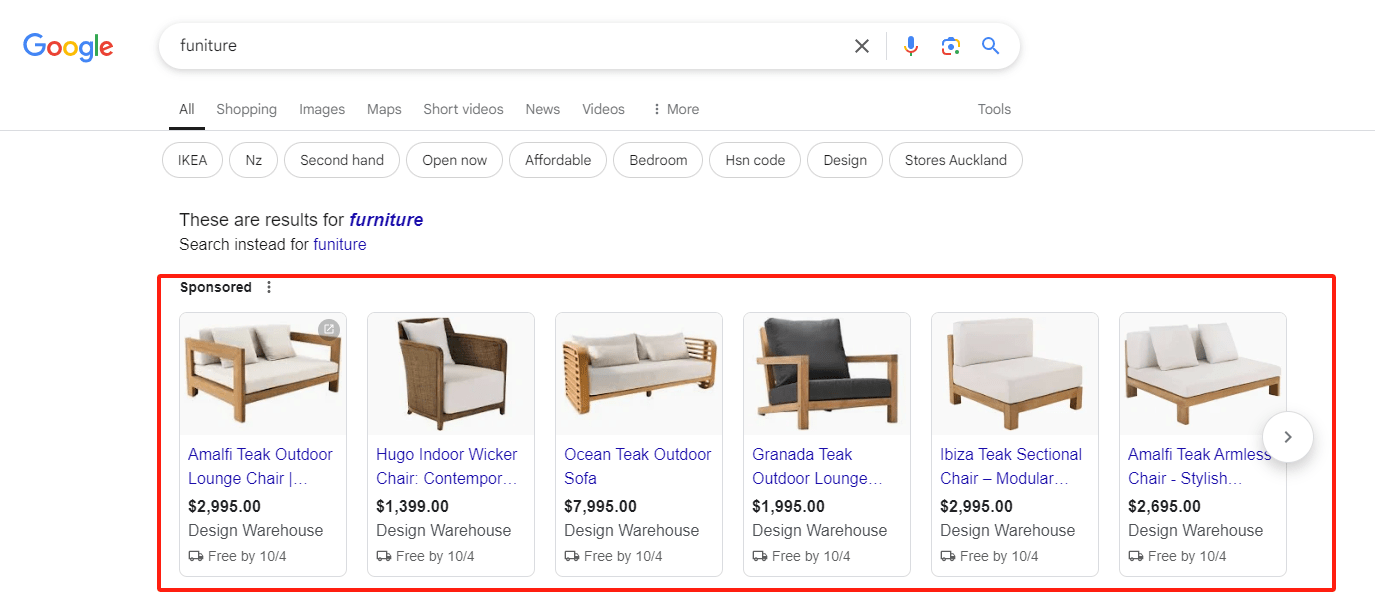Open the Videos tab
The height and width of the screenshot is (594, 1375).
603,109
